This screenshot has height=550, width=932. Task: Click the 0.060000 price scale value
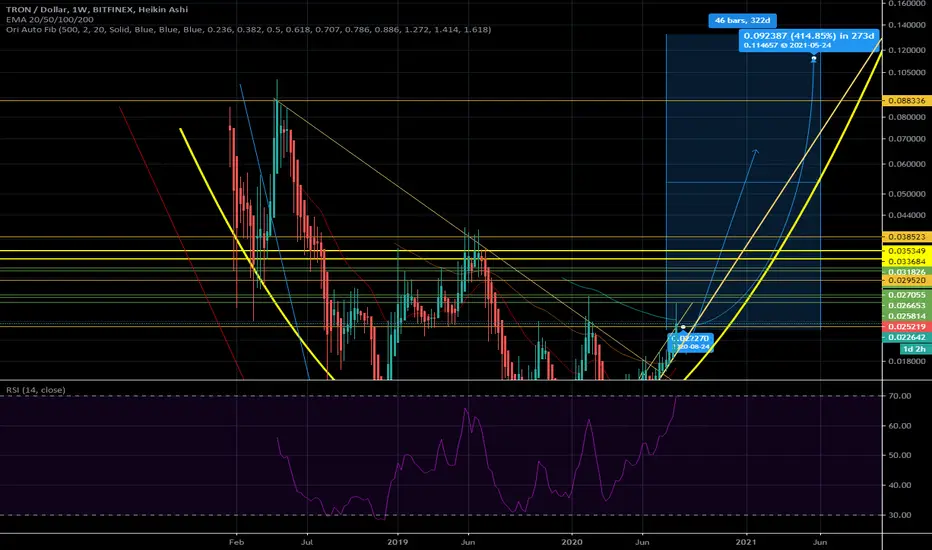click(906, 164)
